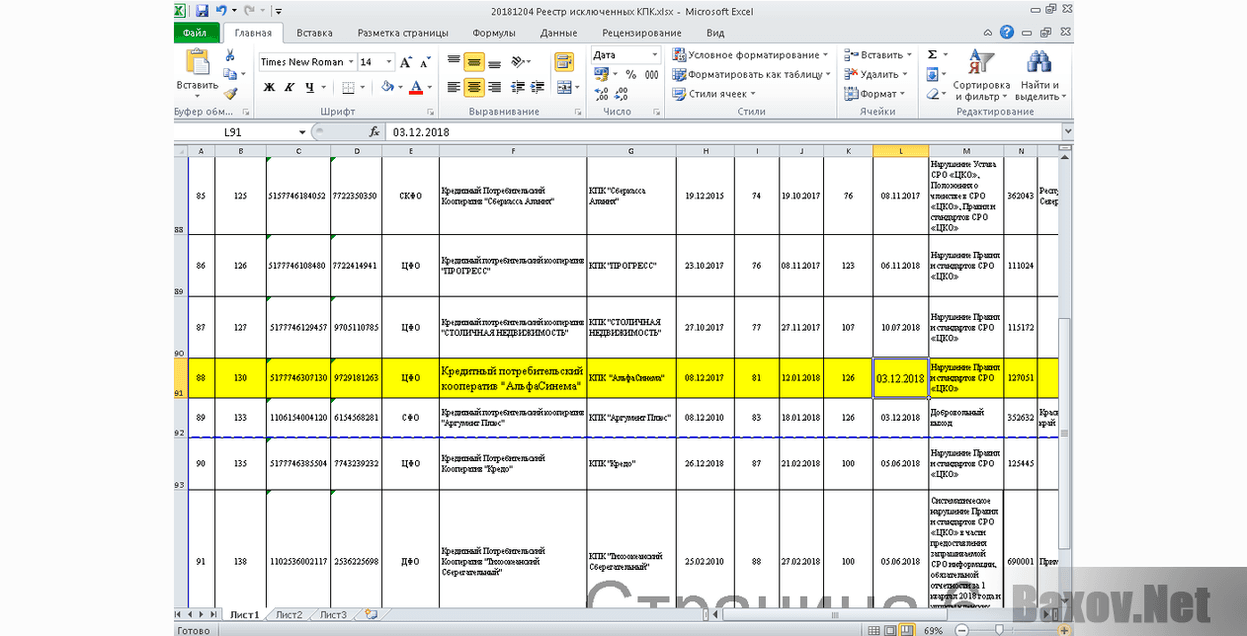This screenshot has height=636, width=1247.
Task: Click the insert function fx icon
Action: tap(374, 132)
